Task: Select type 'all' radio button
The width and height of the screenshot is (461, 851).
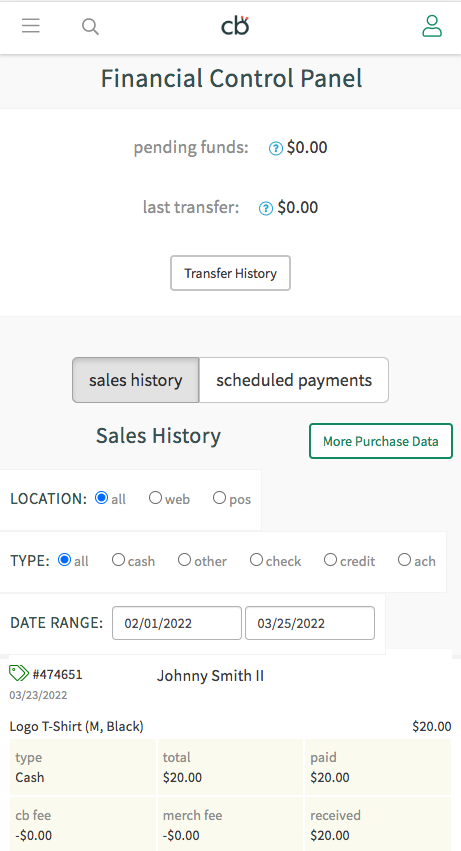Action: click(x=65, y=560)
